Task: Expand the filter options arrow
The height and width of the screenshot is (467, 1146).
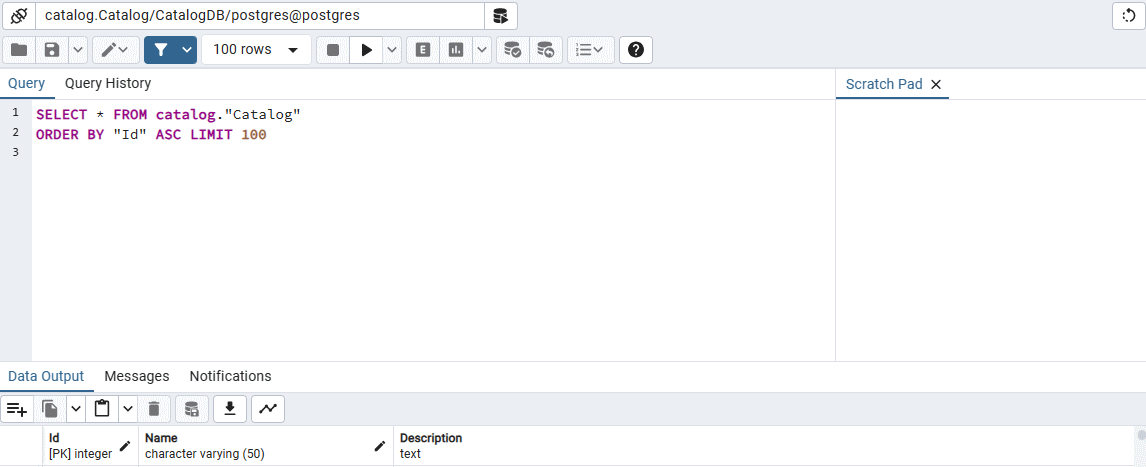Action: click(188, 50)
